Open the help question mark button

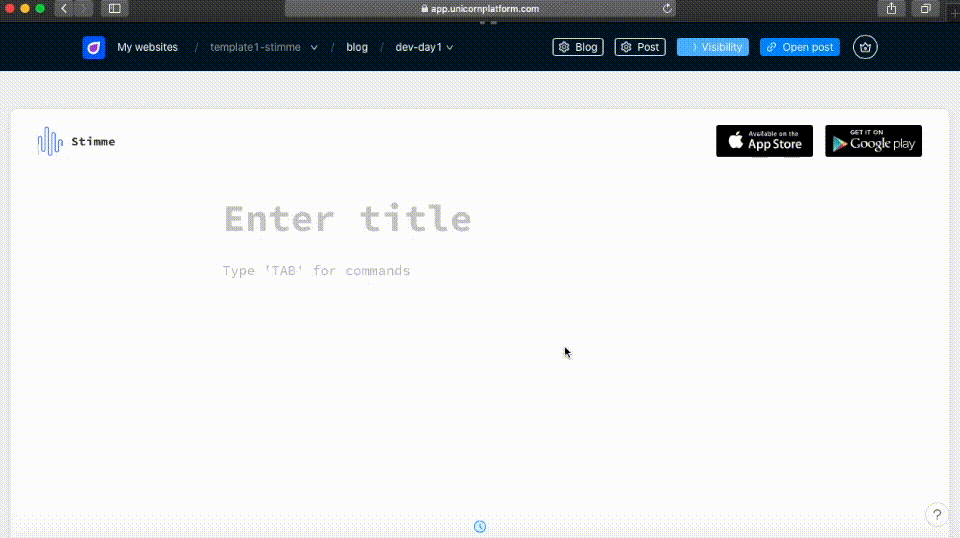tap(937, 515)
